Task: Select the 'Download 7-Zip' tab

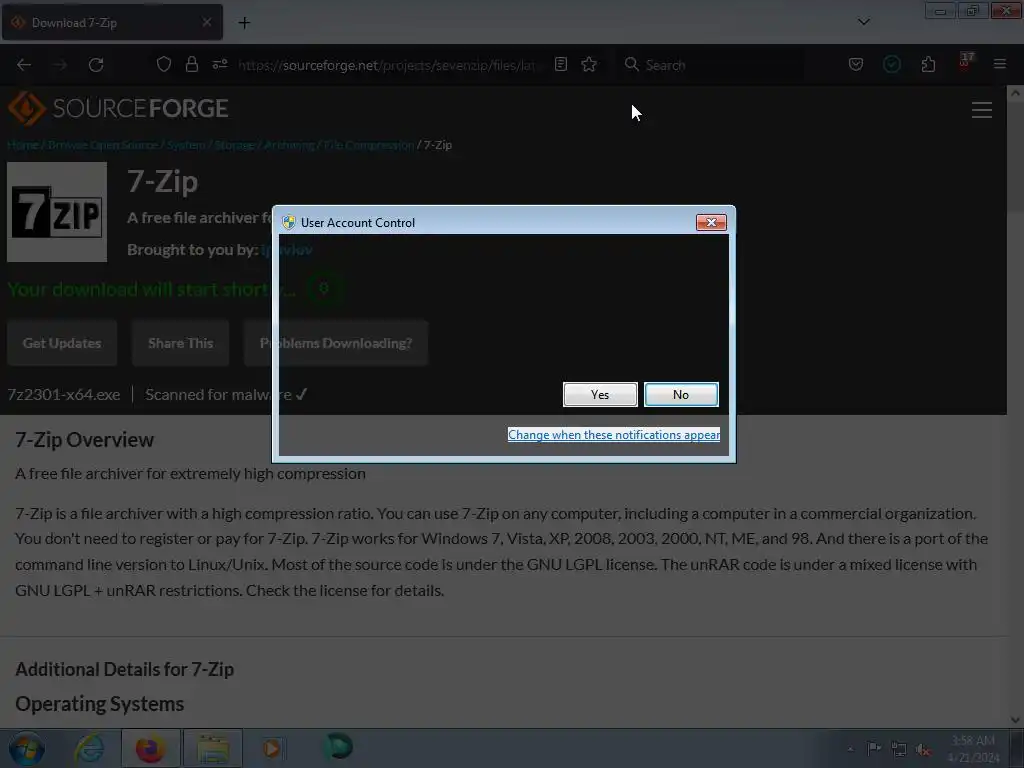Action: pyautogui.click(x=112, y=22)
